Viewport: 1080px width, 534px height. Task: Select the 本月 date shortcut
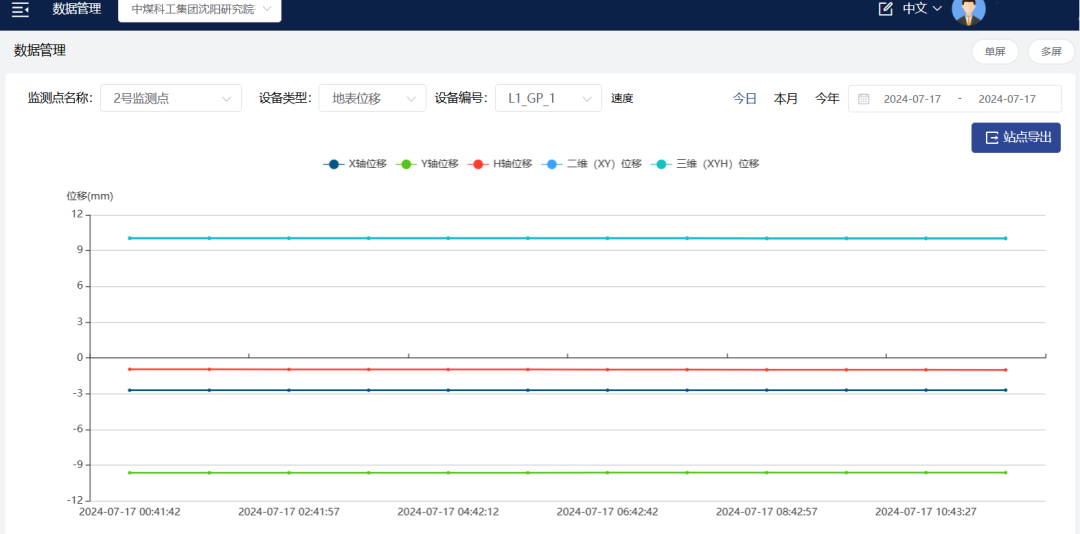tap(786, 99)
